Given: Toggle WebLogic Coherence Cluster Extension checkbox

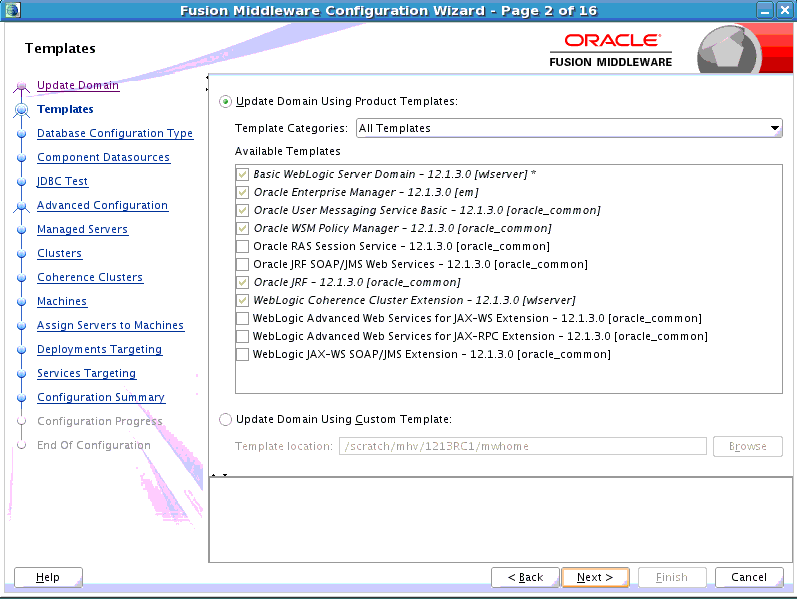Looking at the screenshot, I should [x=243, y=301].
